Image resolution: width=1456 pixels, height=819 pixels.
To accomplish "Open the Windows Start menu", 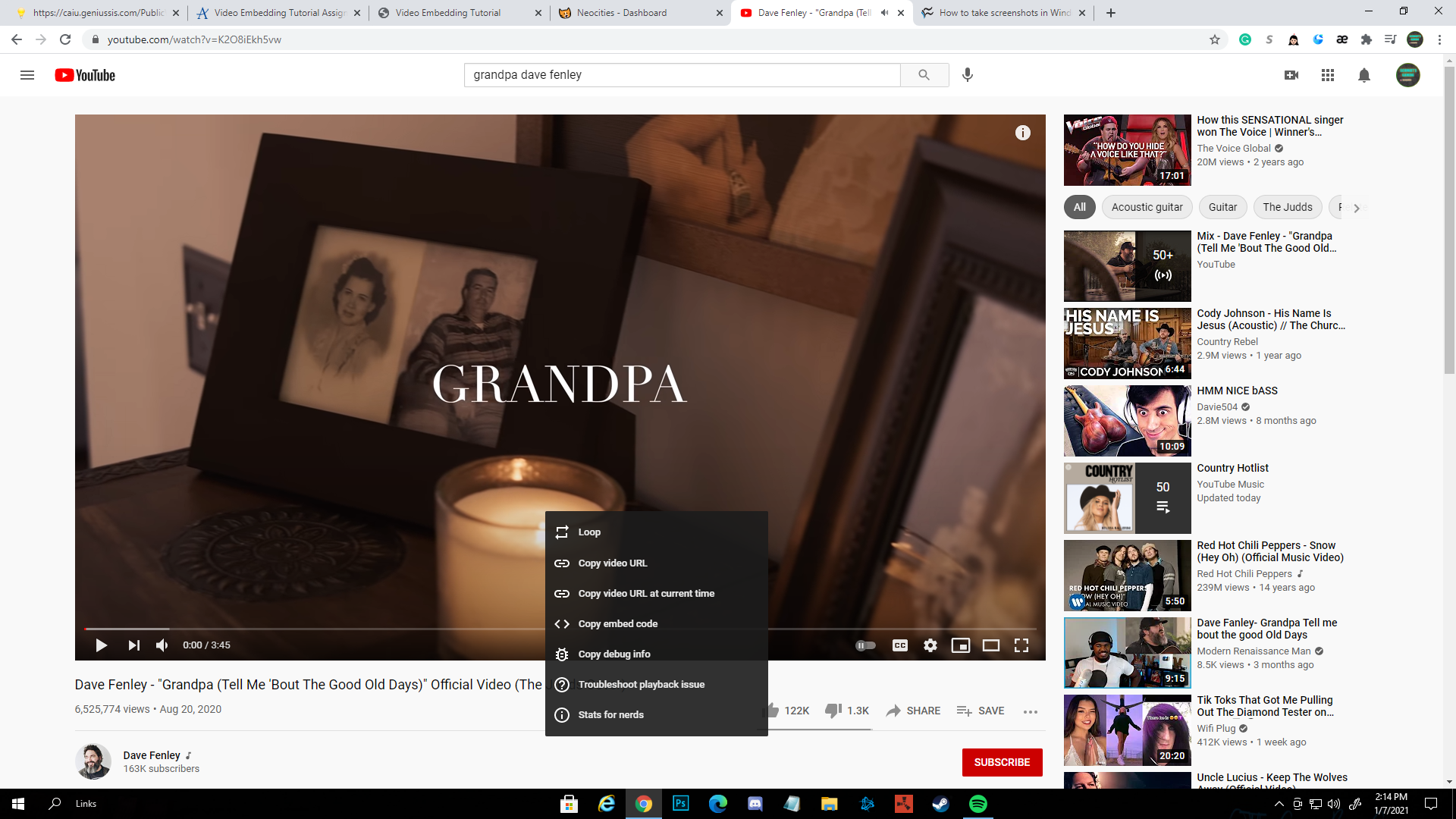I will 18,804.
